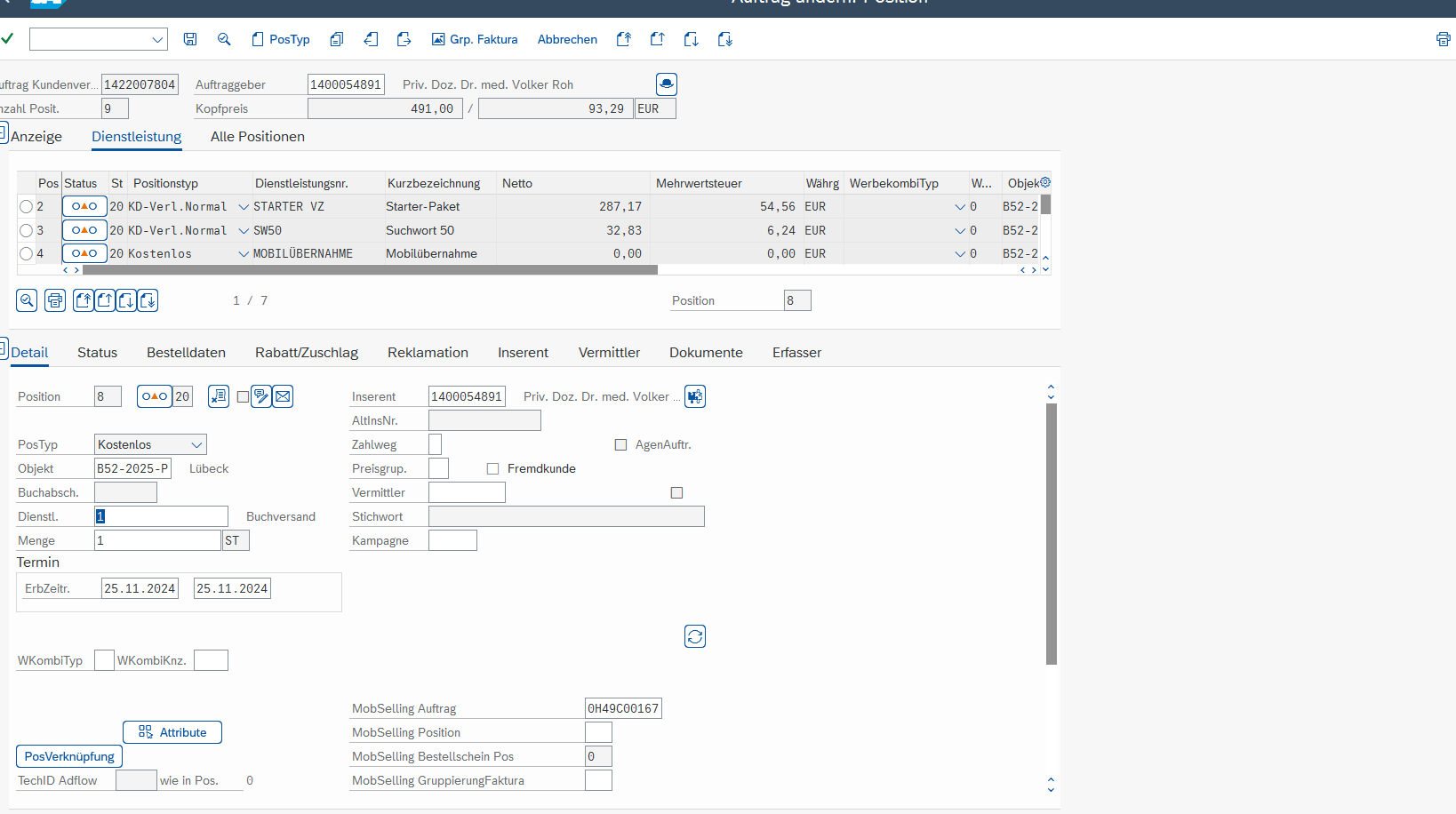Click the magnifier details icon below the table
Image resolution: width=1456 pixels, height=814 pixels.
click(x=27, y=300)
